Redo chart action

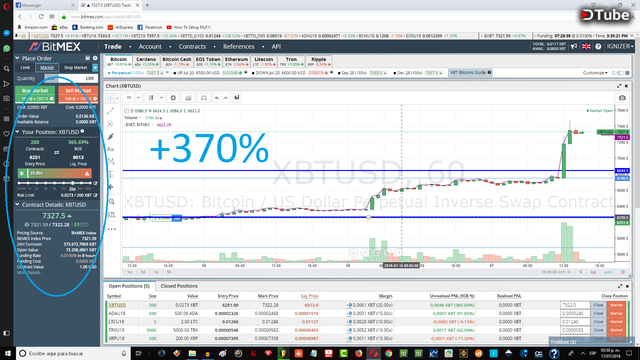(x=225, y=98)
